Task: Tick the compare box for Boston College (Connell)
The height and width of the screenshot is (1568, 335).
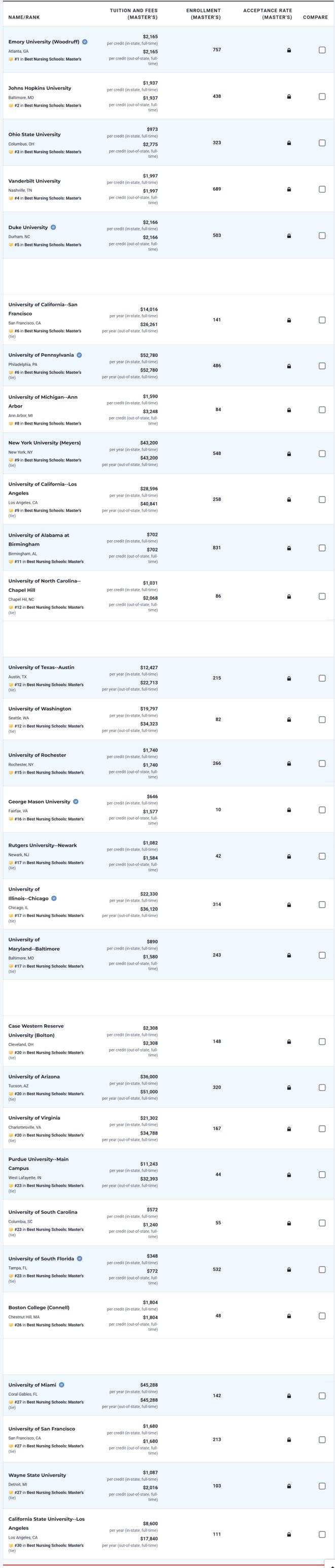Action: pos(322,1316)
